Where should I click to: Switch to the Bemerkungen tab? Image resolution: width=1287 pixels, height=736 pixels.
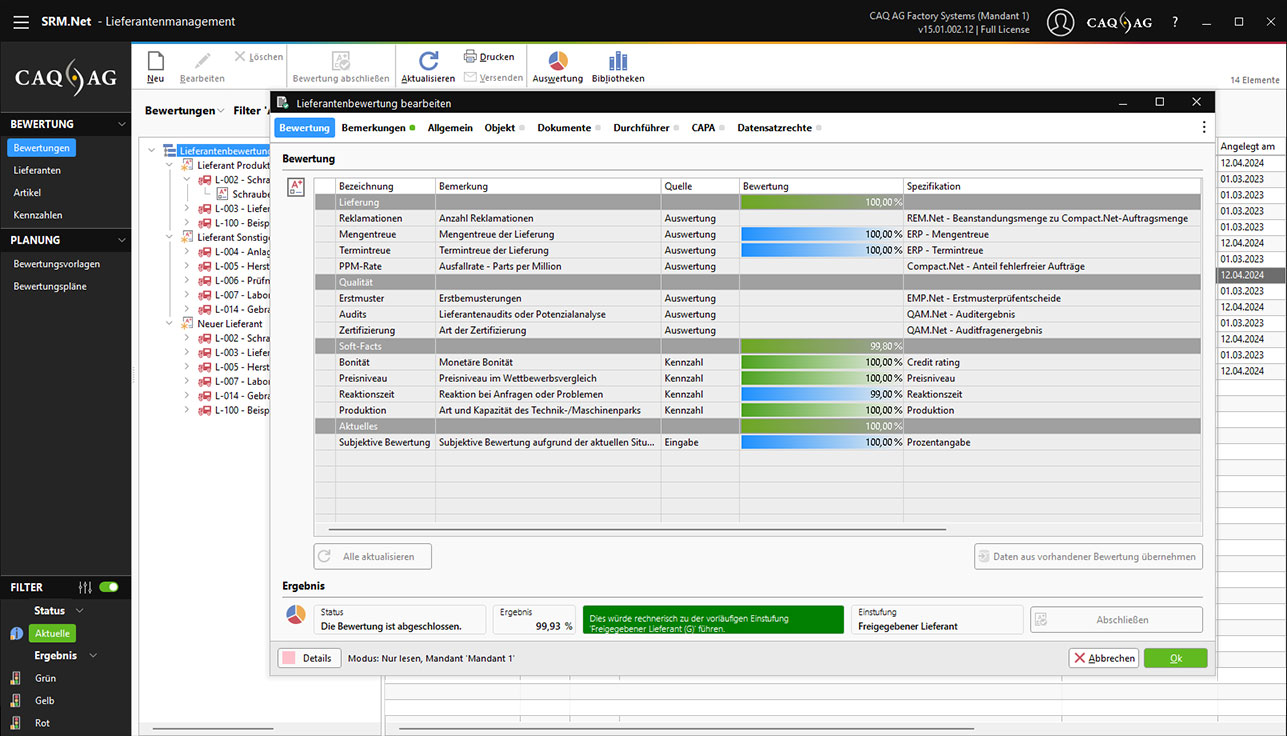tap(373, 128)
